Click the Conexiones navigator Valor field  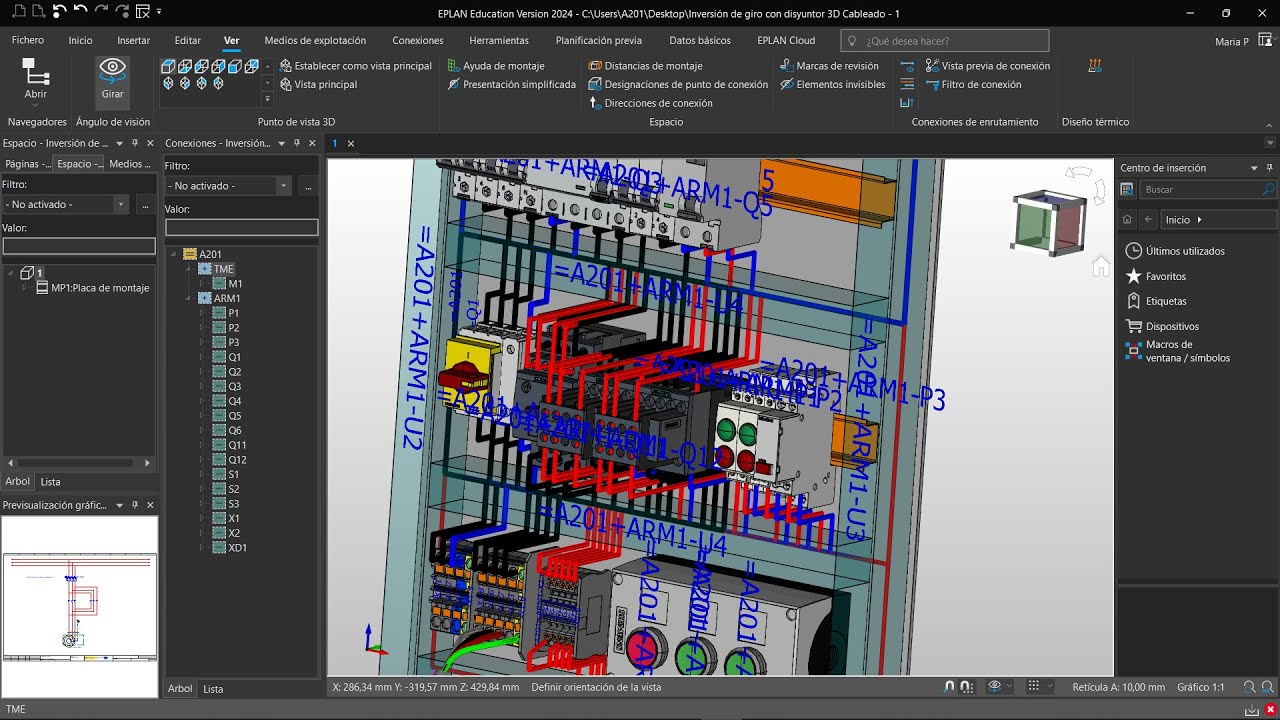click(x=242, y=228)
